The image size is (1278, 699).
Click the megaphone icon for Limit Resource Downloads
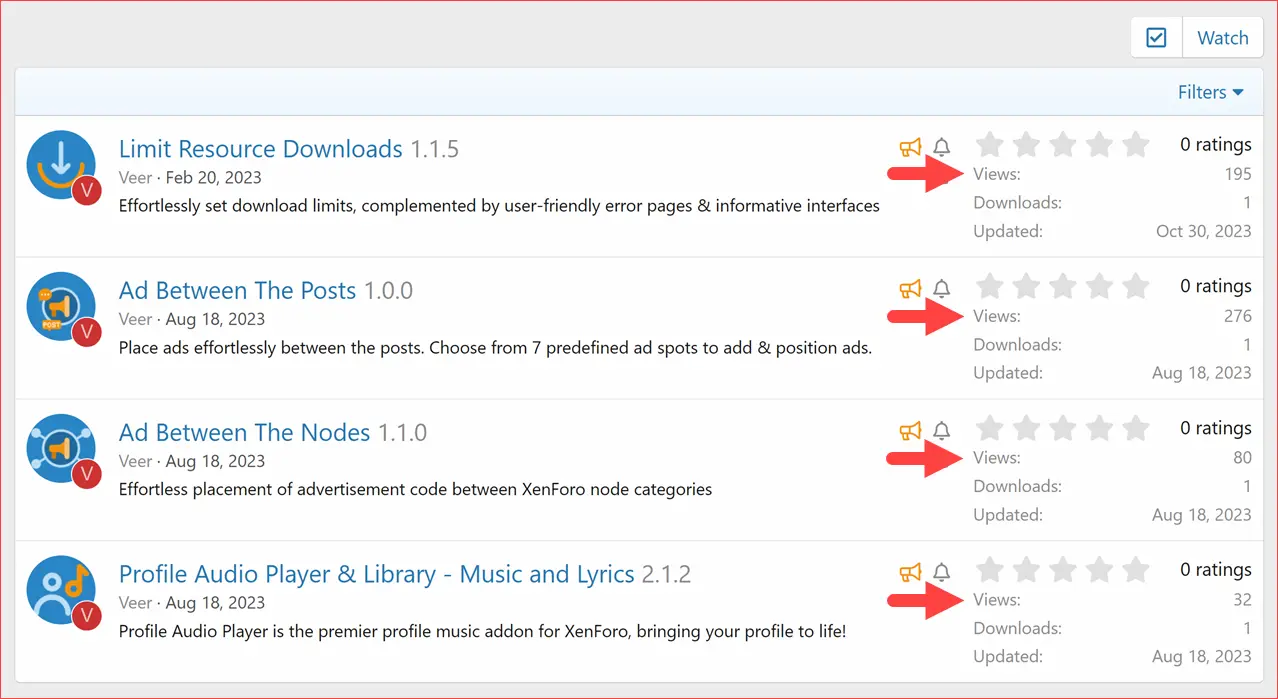point(910,146)
